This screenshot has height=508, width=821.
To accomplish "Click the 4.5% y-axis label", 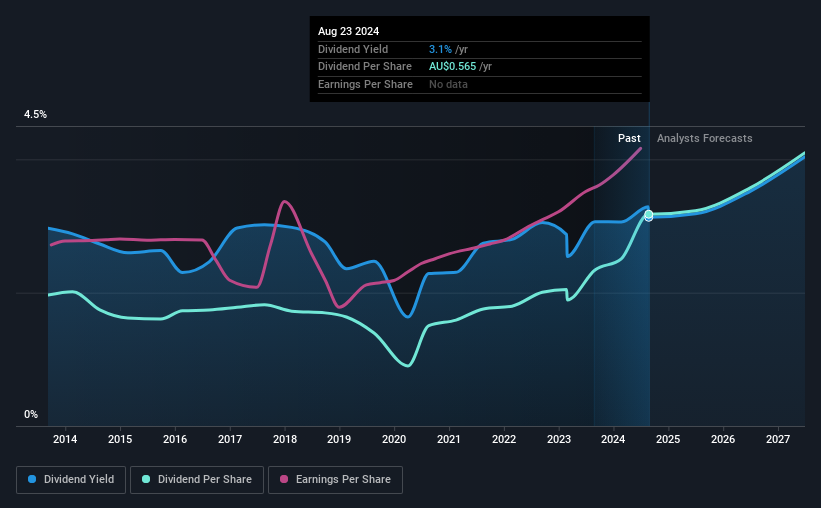I will [x=36, y=114].
